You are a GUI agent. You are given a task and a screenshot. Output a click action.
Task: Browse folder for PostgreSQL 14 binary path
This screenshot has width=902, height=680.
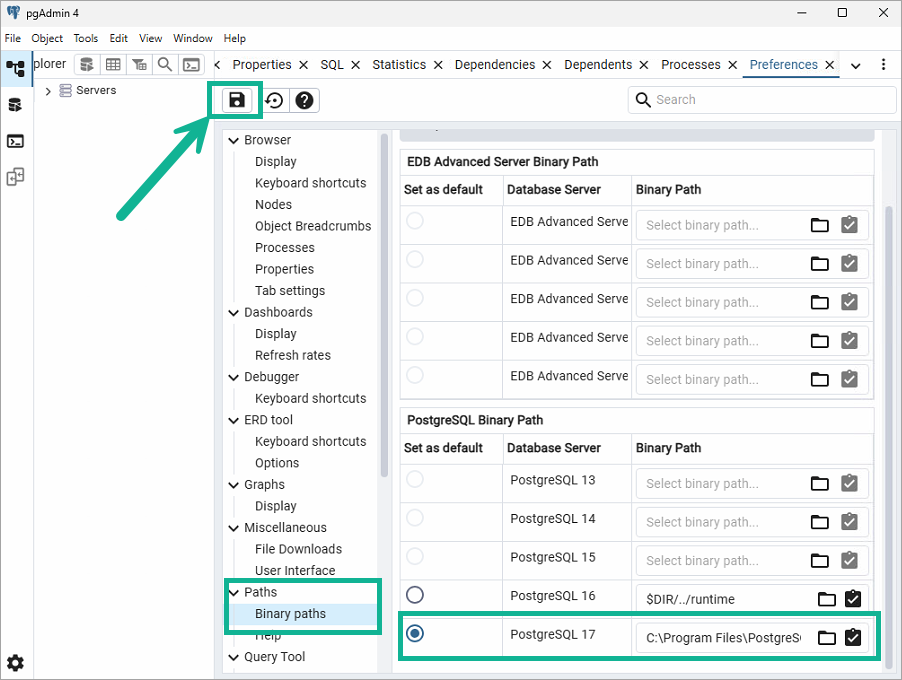[x=820, y=522]
